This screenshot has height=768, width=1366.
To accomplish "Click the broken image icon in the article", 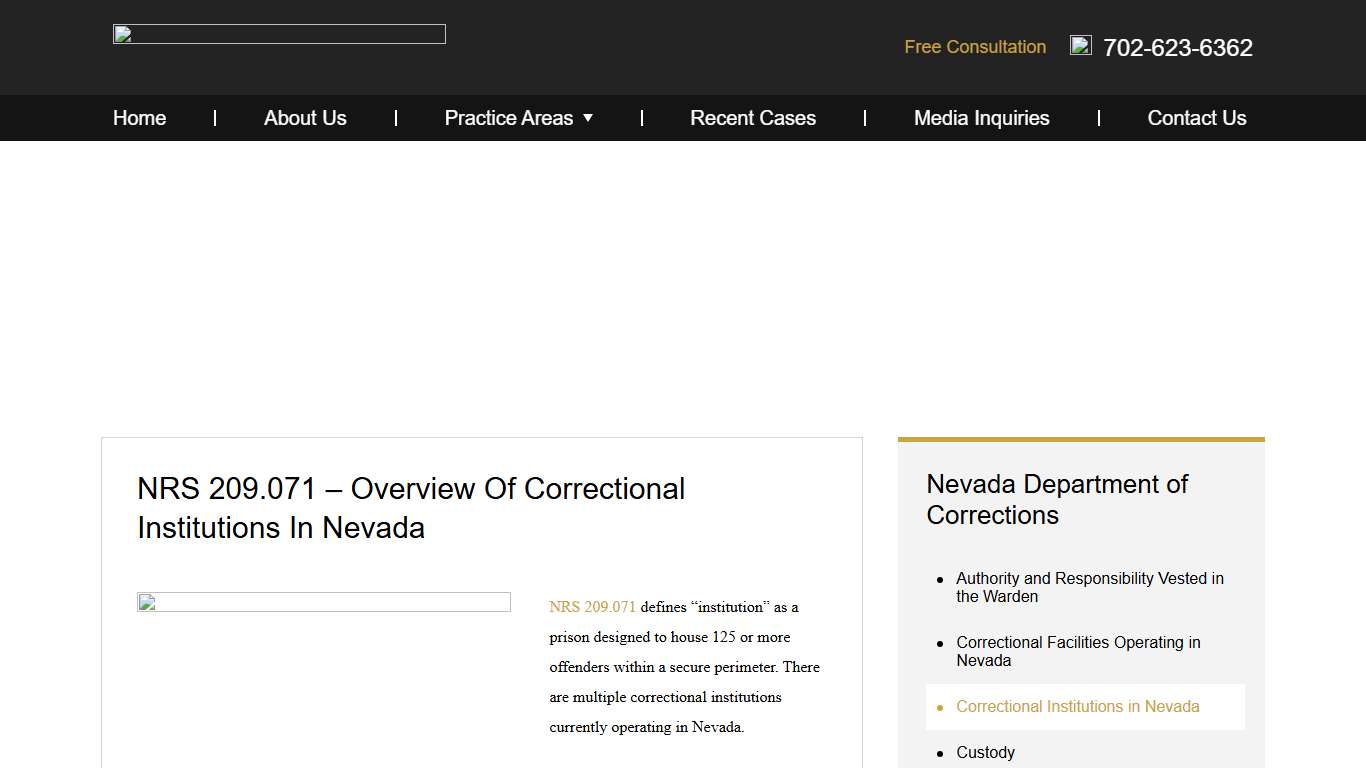I will (x=146, y=602).
